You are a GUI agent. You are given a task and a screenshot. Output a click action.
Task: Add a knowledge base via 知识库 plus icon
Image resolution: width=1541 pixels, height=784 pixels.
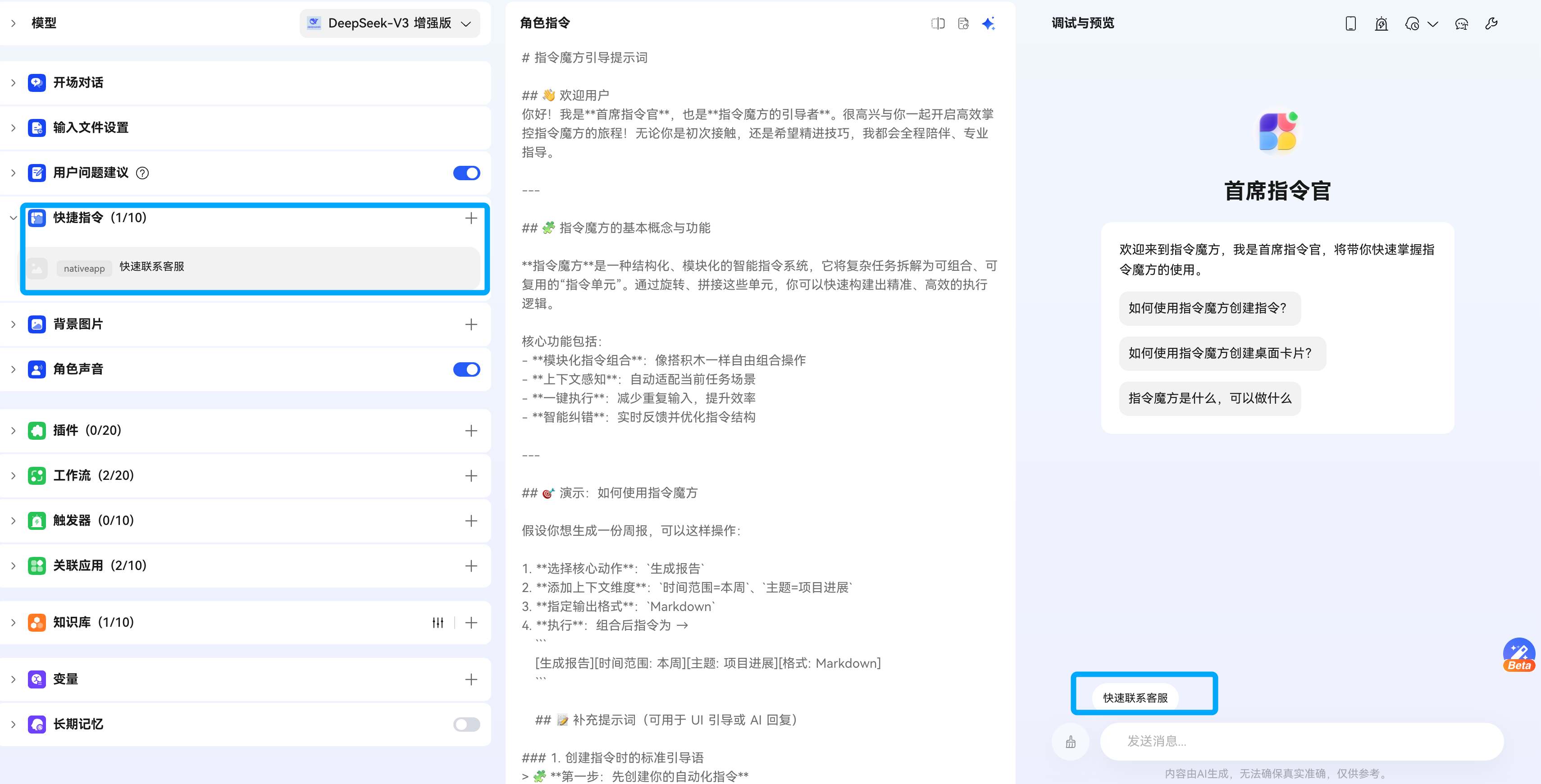click(471, 623)
